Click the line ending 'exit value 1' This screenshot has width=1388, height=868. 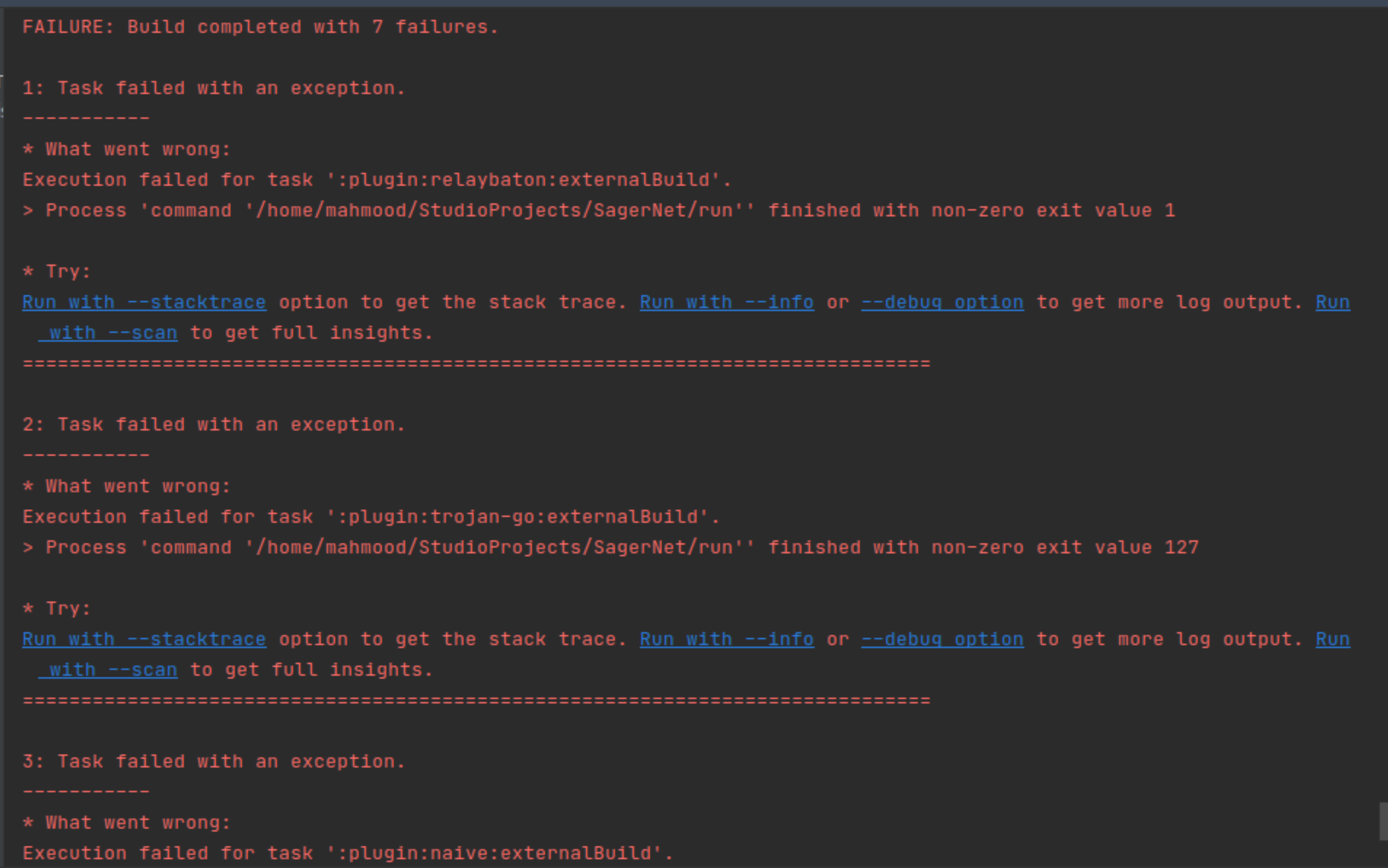pos(599,210)
